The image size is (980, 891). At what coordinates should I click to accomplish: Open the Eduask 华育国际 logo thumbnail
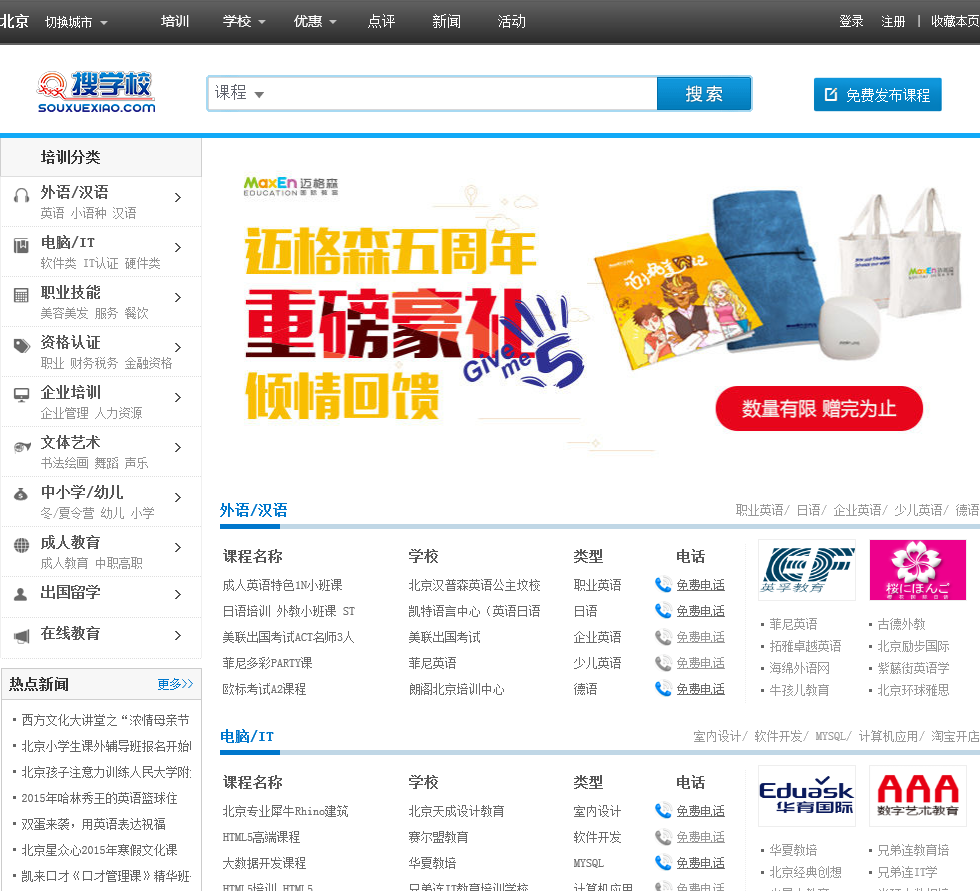coord(807,796)
